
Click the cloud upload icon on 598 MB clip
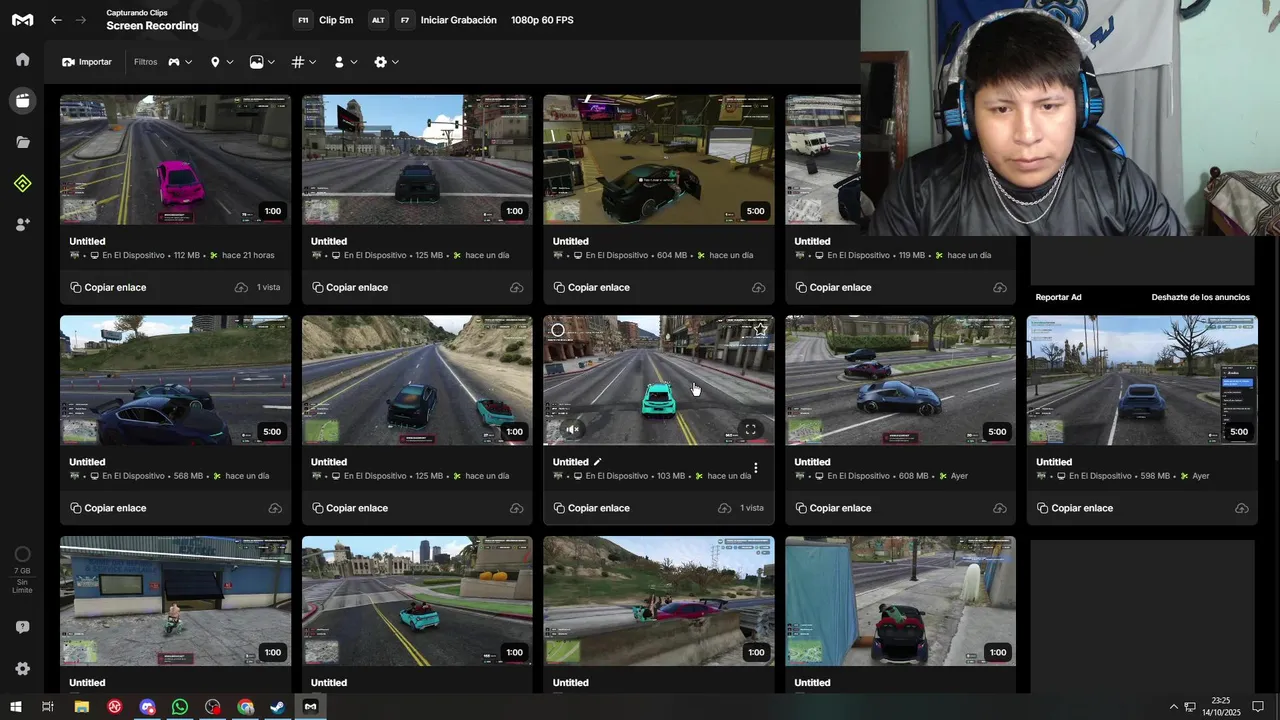tap(1242, 508)
